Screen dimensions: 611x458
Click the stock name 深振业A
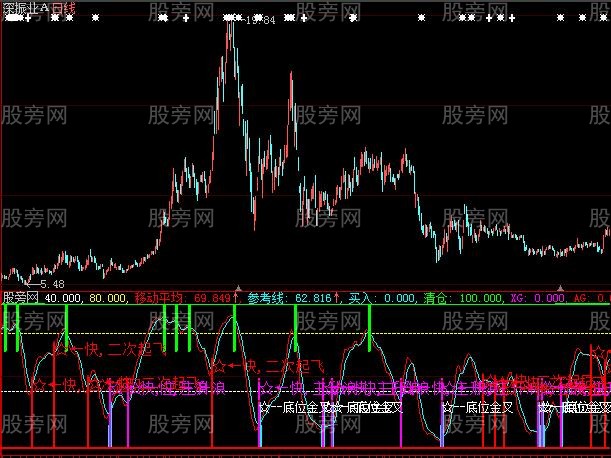click(26, 8)
